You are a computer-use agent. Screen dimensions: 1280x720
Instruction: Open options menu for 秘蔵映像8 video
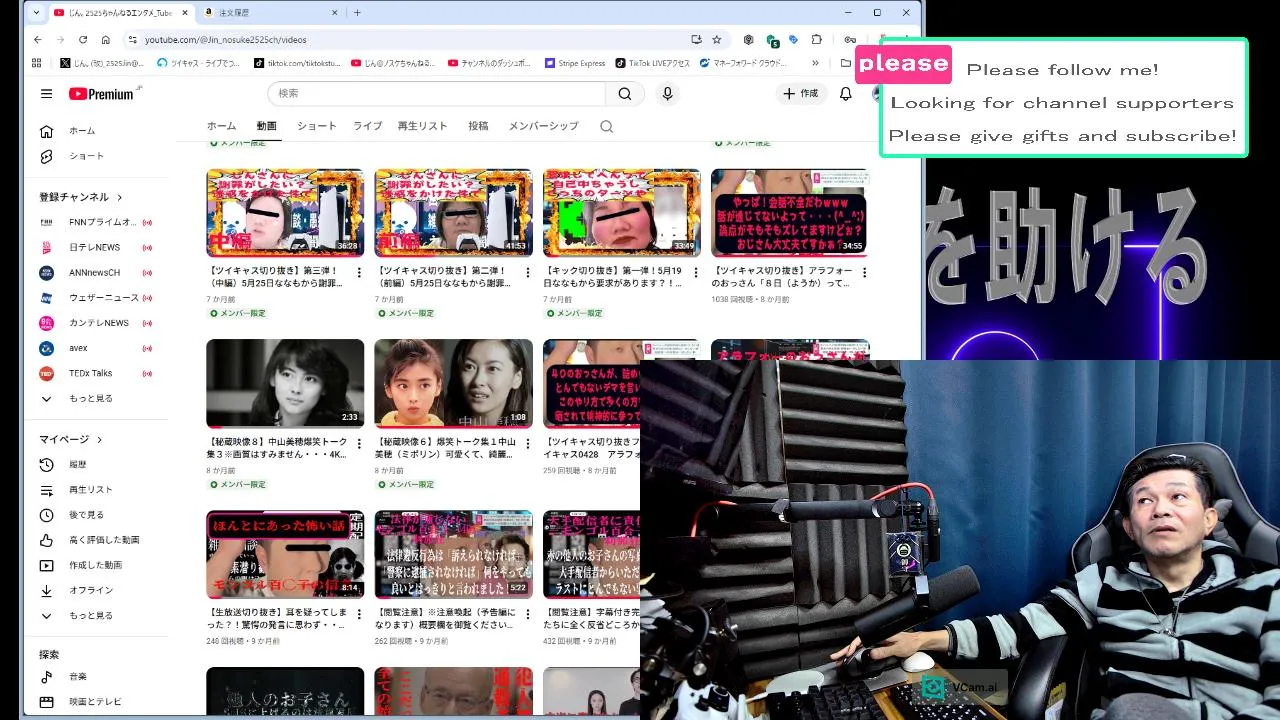point(359,443)
